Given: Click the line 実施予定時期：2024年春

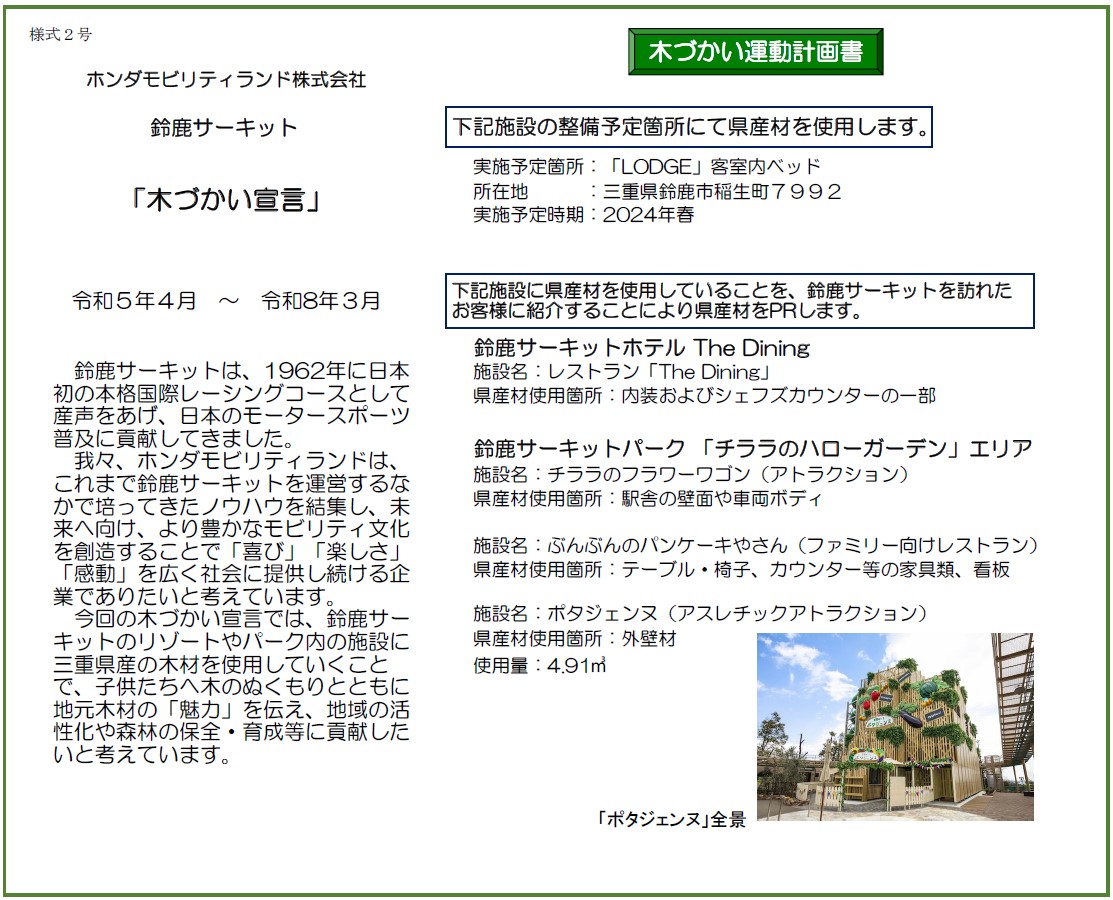Looking at the screenshot, I should click(583, 215).
